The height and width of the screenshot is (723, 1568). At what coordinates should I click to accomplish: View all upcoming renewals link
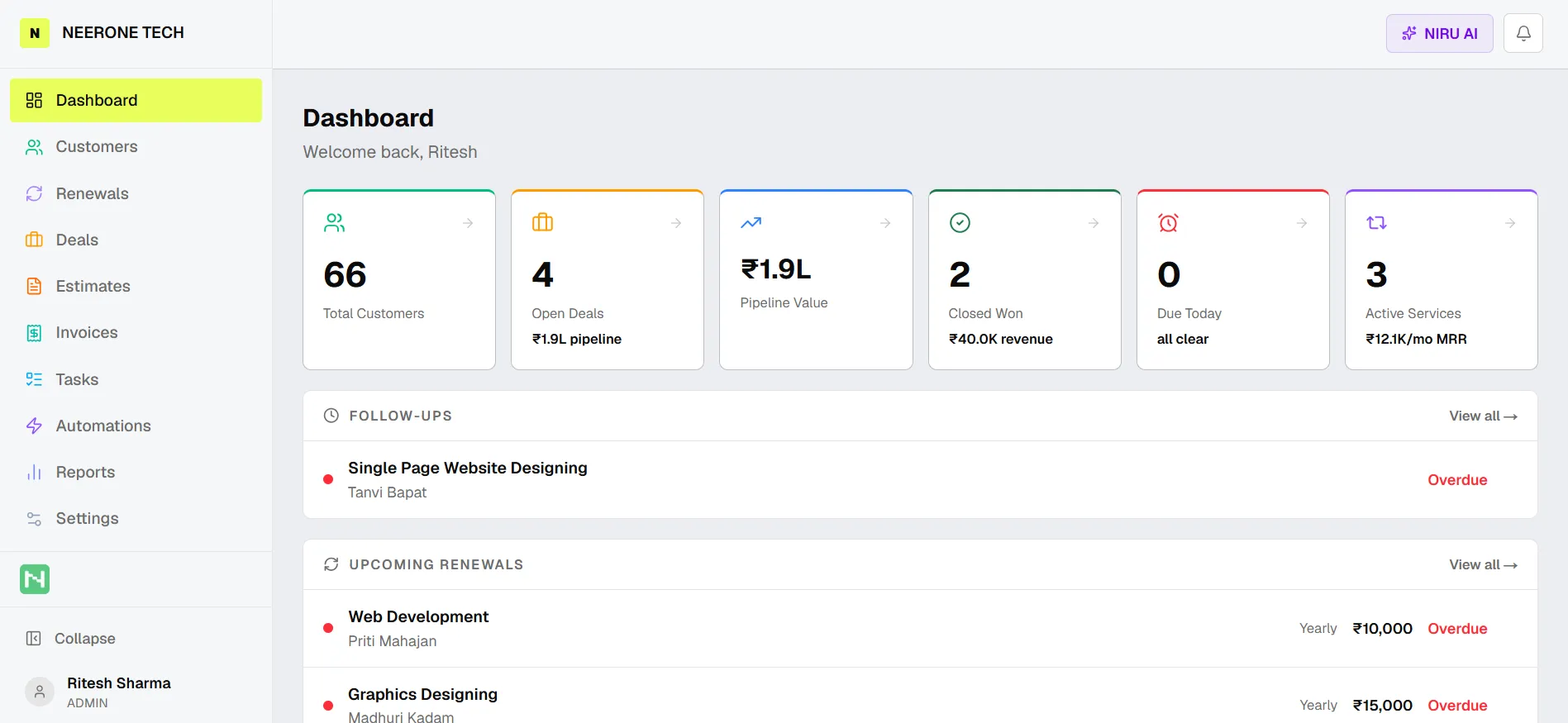[1483, 564]
